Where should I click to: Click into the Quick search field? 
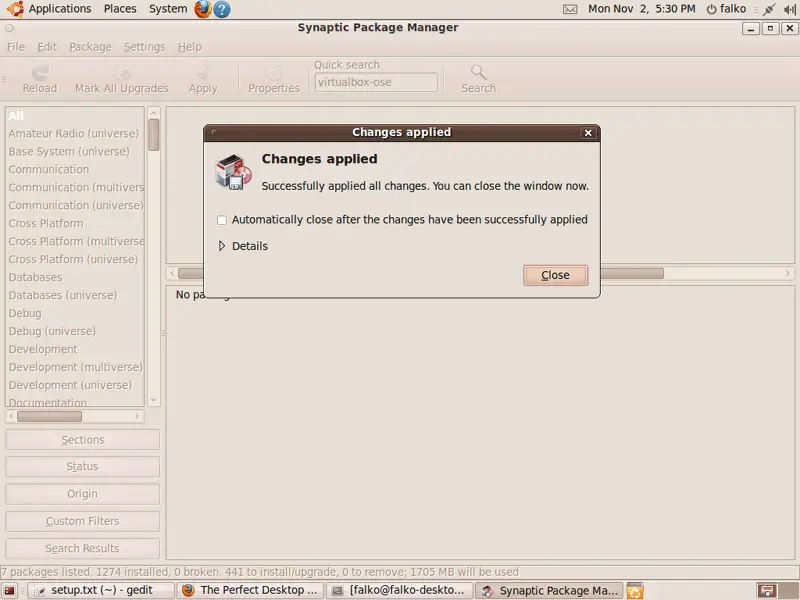point(376,82)
